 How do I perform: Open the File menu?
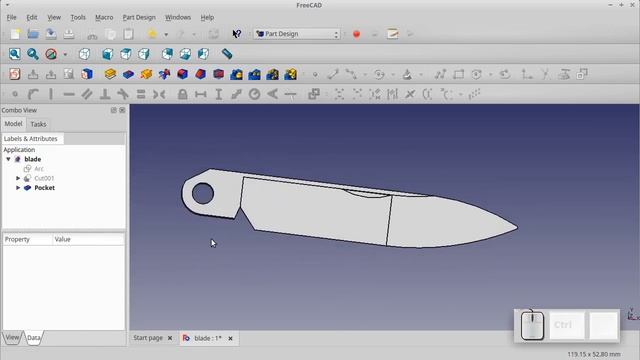point(11,18)
